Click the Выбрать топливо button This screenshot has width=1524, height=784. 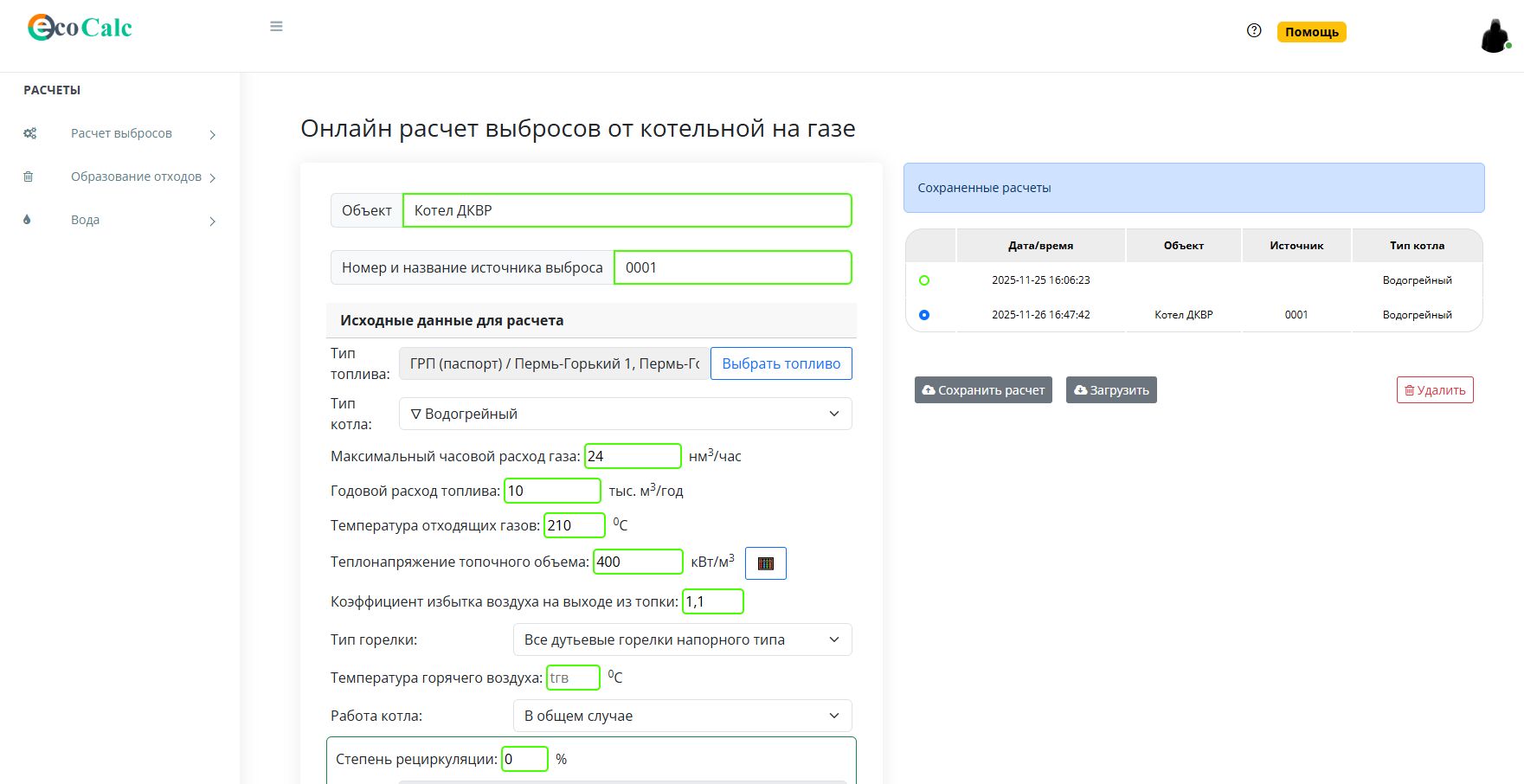781,363
